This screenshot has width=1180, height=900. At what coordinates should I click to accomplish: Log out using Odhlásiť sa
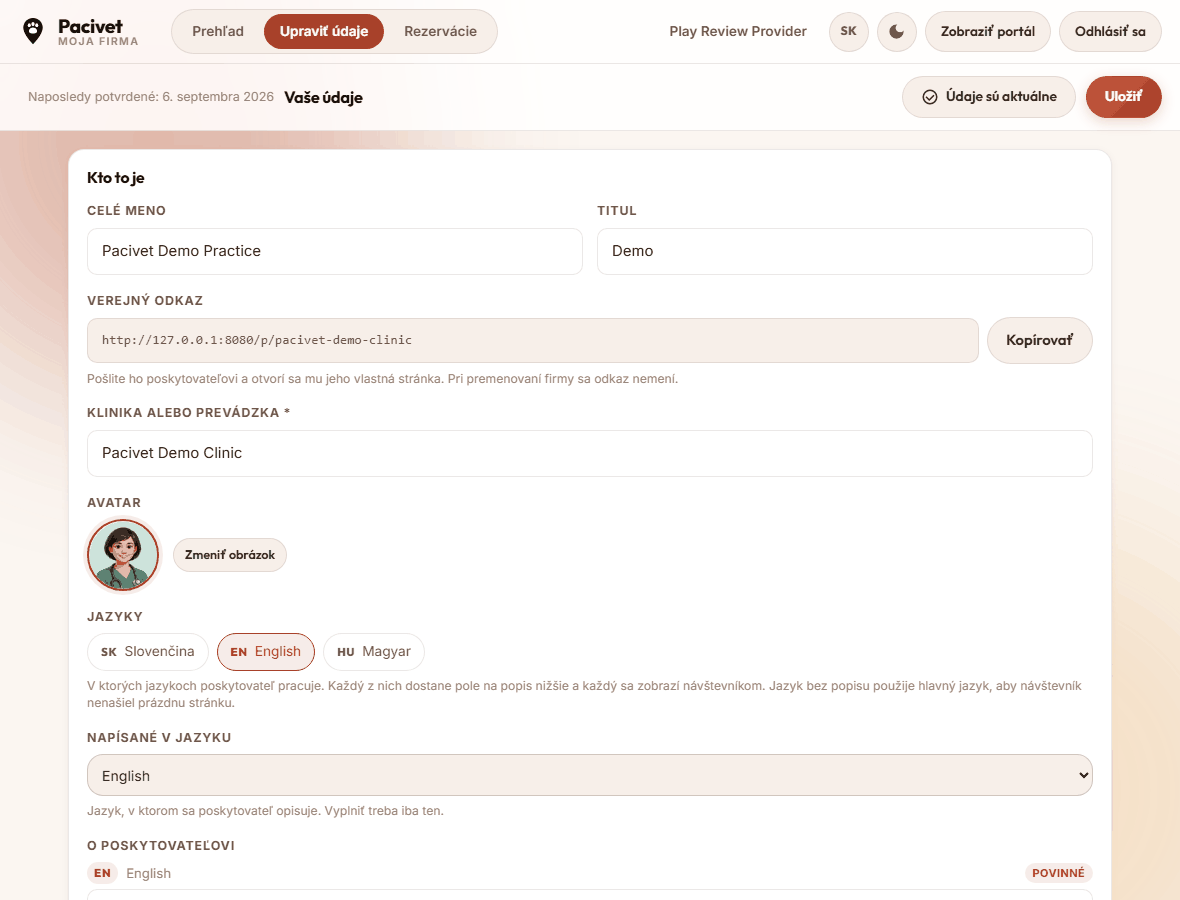click(1110, 32)
